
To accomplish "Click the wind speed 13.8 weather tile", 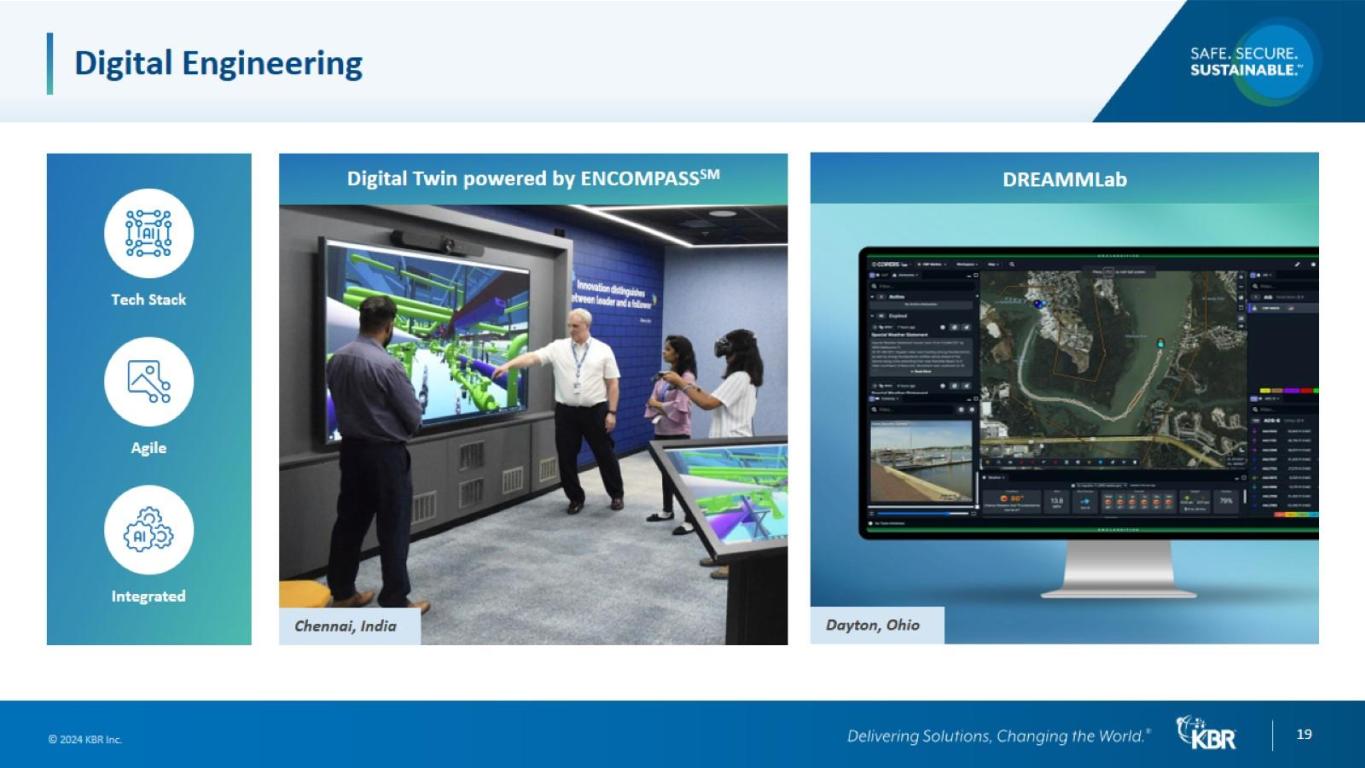I will click(1056, 502).
